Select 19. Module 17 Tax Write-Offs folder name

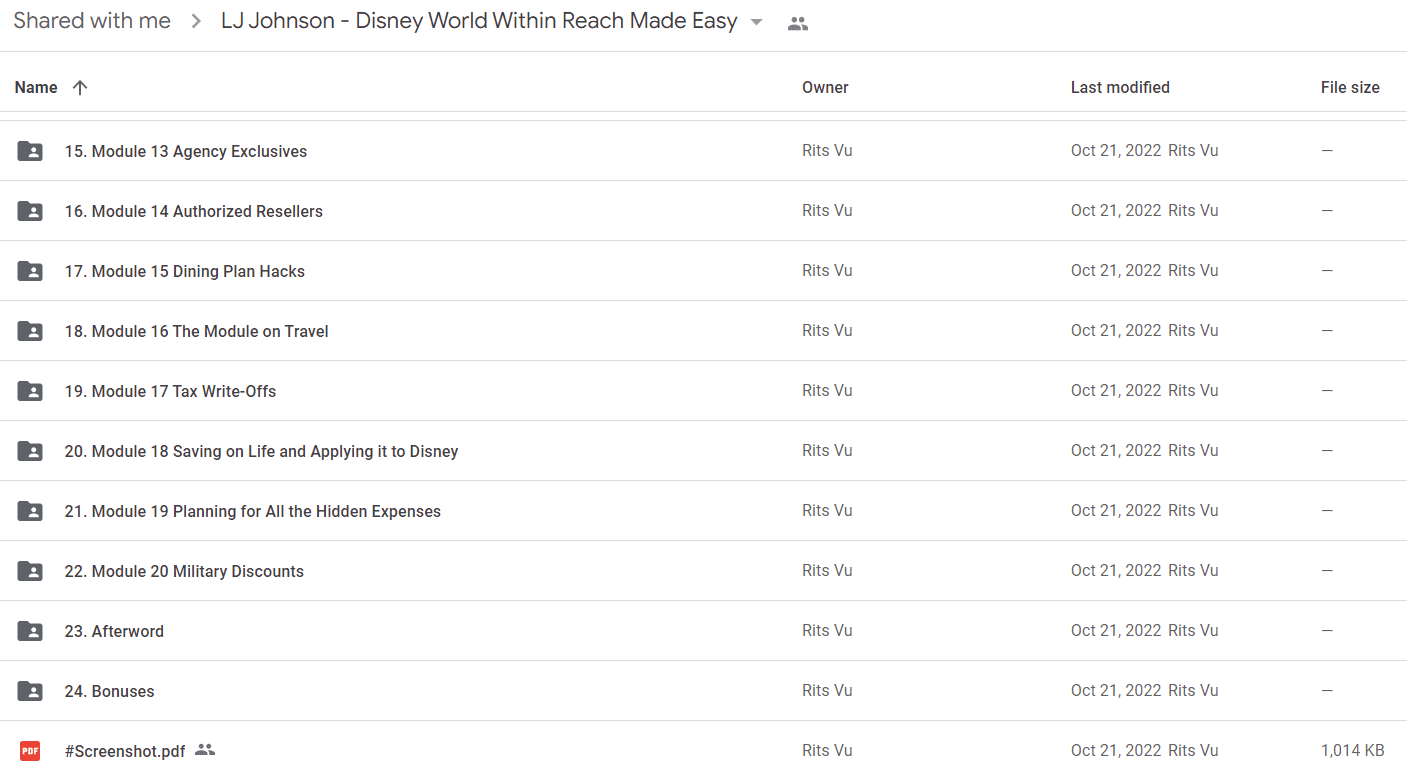pyautogui.click(x=170, y=391)
